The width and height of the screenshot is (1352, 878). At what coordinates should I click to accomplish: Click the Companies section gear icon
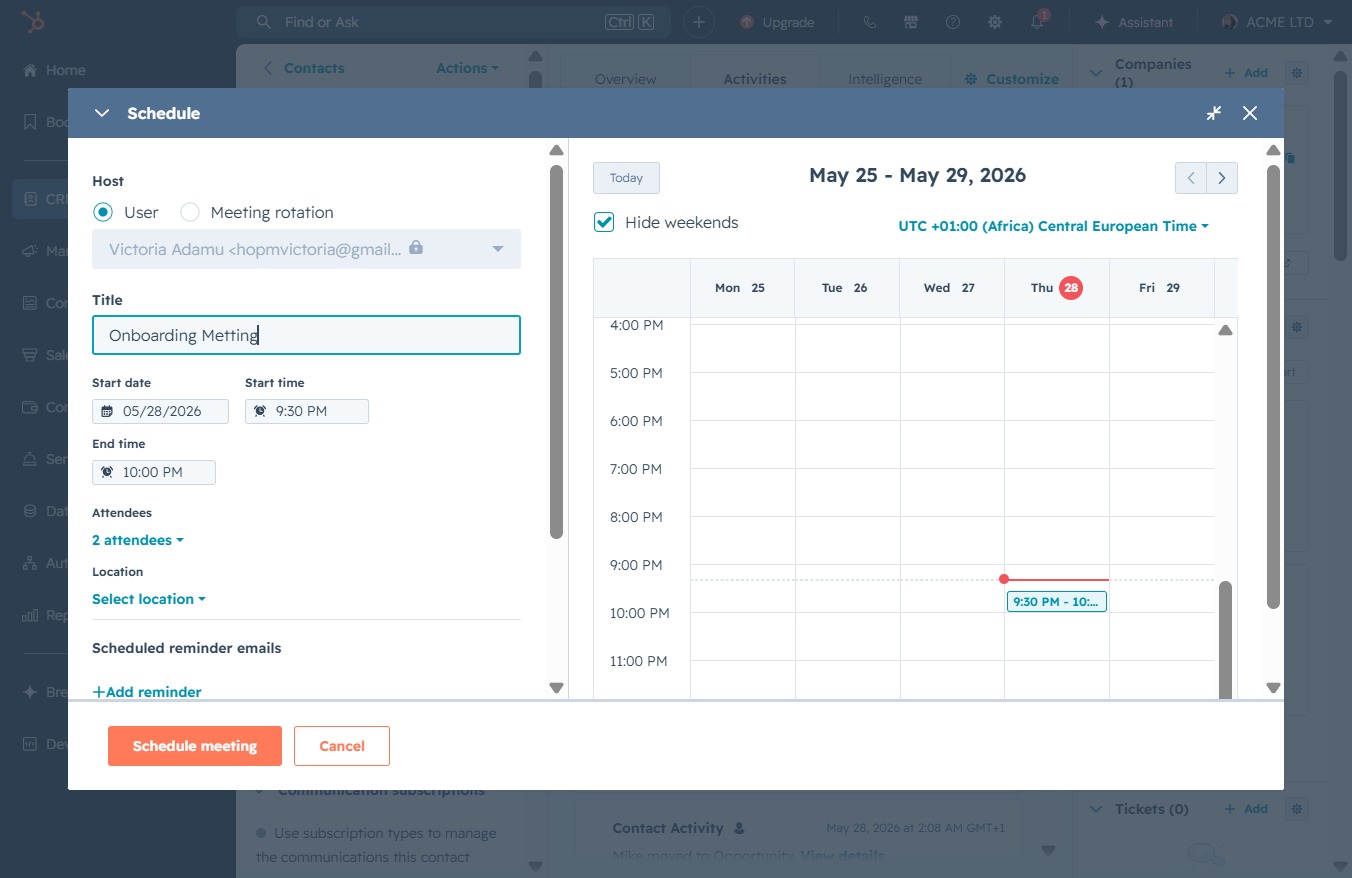click(1297, 73)
